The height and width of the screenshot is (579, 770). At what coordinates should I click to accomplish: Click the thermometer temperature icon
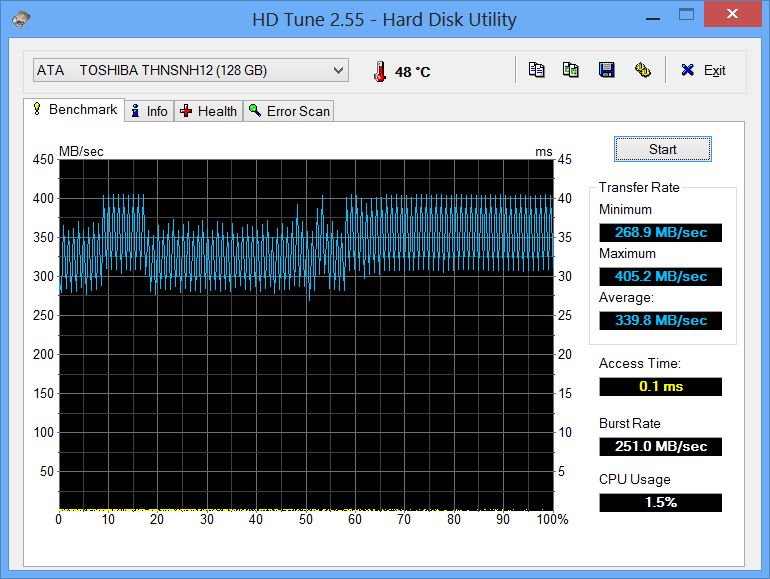tap(380, 72)
